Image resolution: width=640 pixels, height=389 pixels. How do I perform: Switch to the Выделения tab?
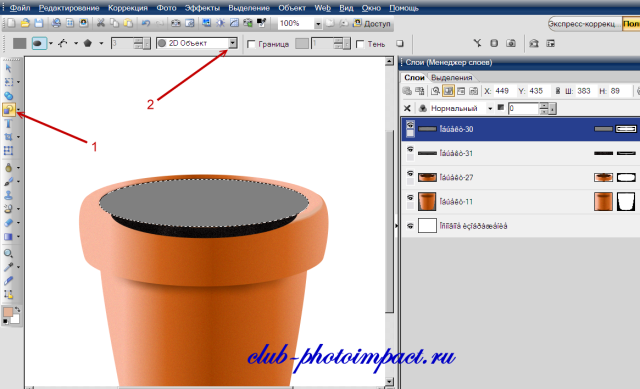[x=451, y=77]
